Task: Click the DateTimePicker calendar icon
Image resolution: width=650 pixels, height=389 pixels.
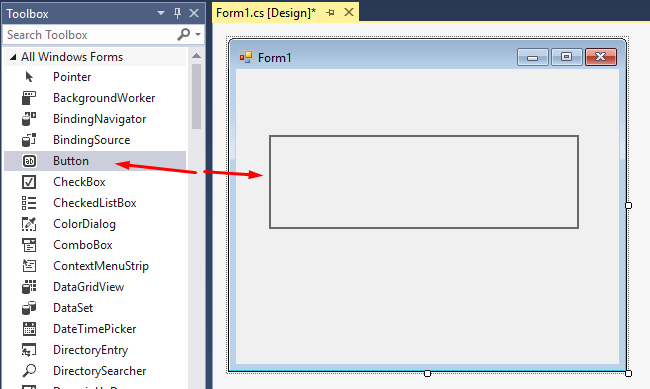Action: 29,329
